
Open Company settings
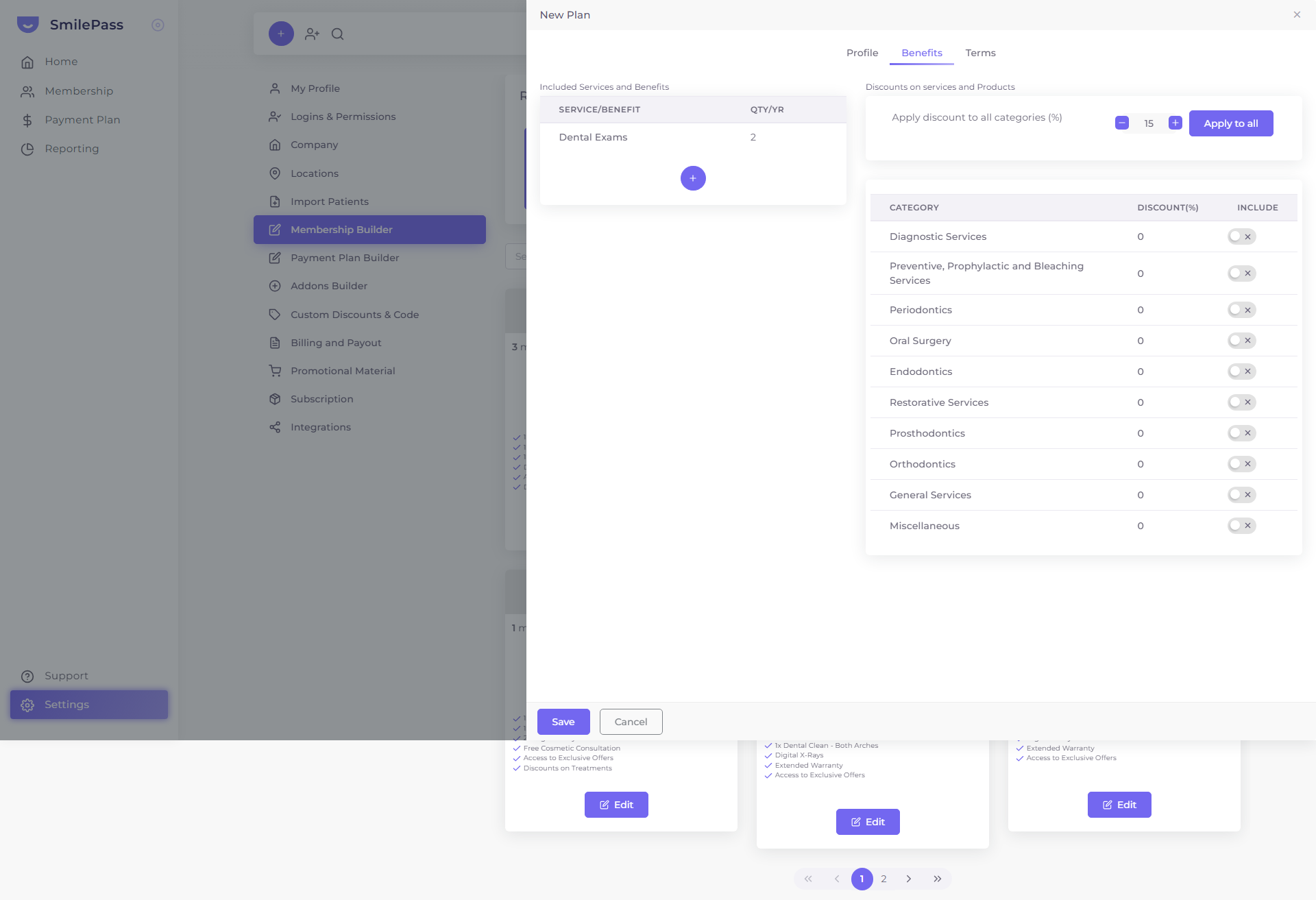(x=369, y=145)
